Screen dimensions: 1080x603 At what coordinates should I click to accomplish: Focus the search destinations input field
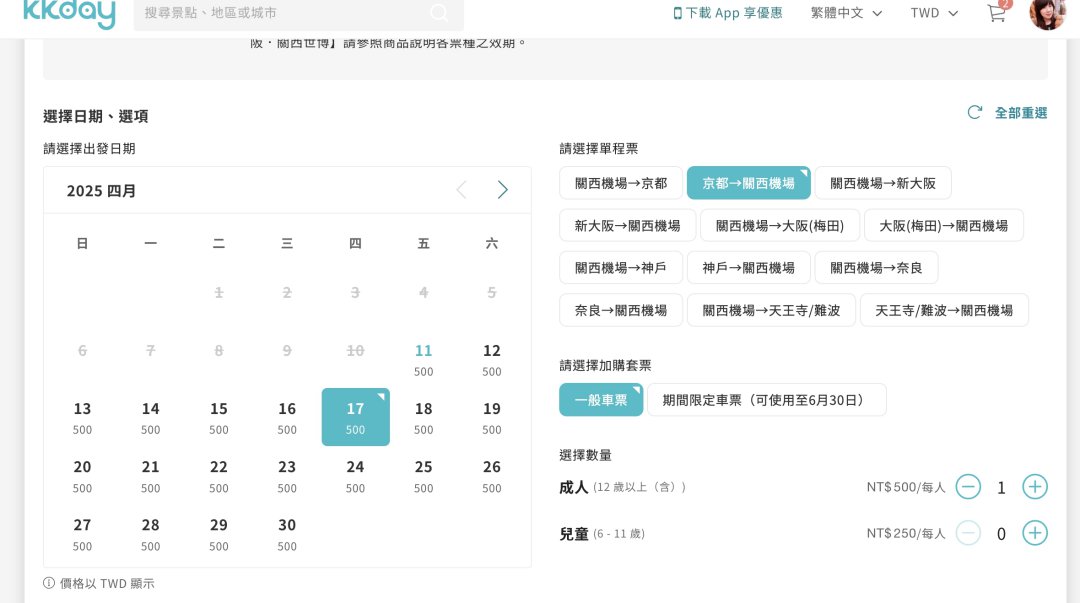pyautogui.click(x=282, y=13)
